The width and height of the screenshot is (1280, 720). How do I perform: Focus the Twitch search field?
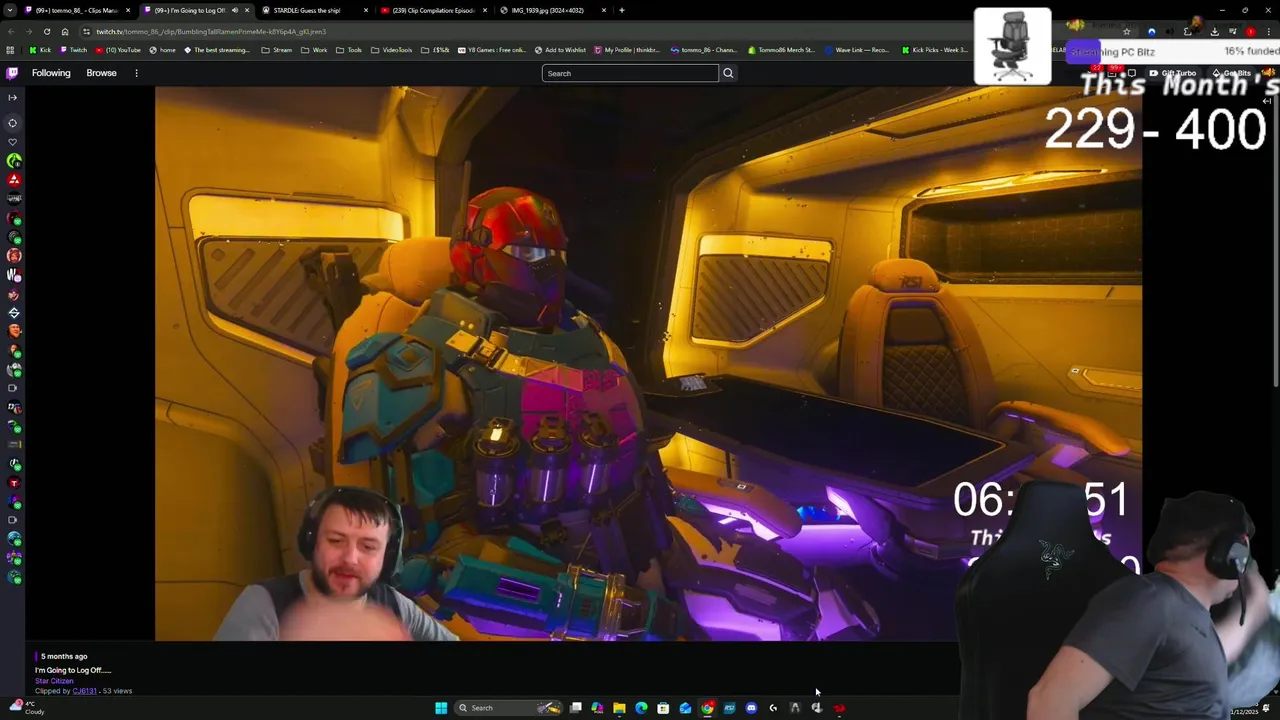(630, 73)
